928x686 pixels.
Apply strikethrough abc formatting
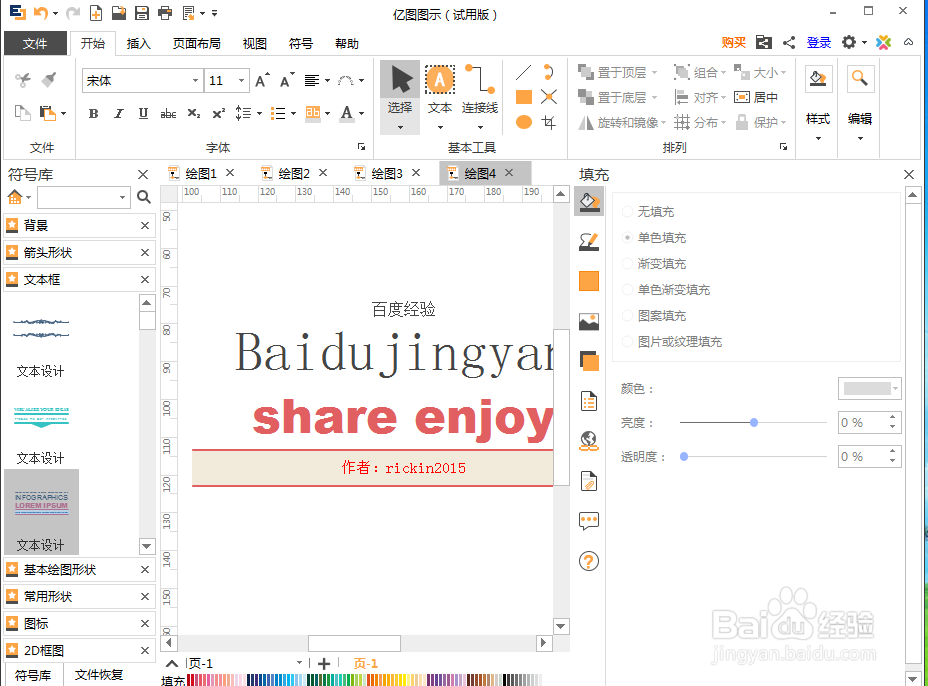coord(168,114)
